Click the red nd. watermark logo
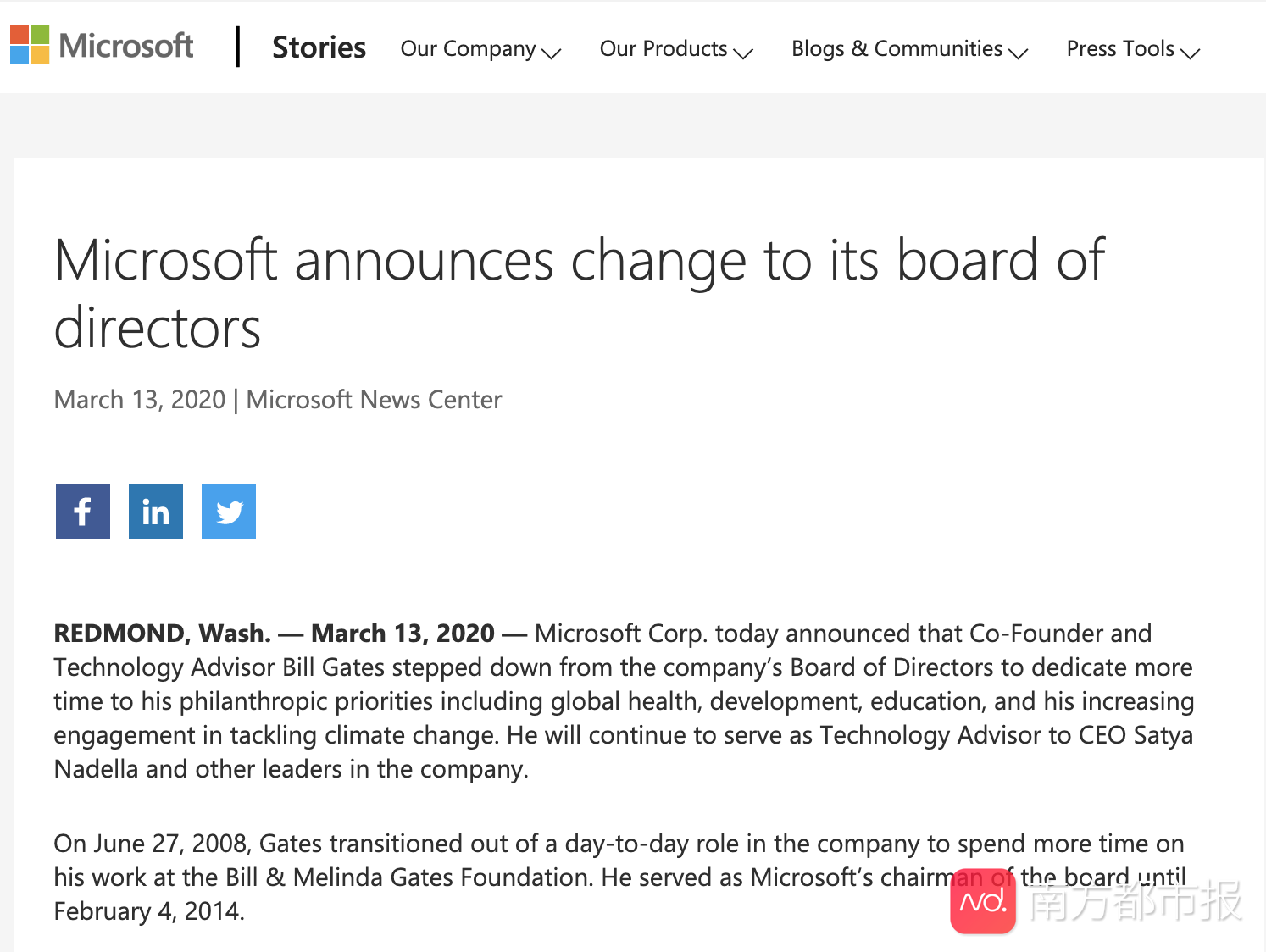The width and height of the screenshot is (1266, 952). [x=983, y=902]
